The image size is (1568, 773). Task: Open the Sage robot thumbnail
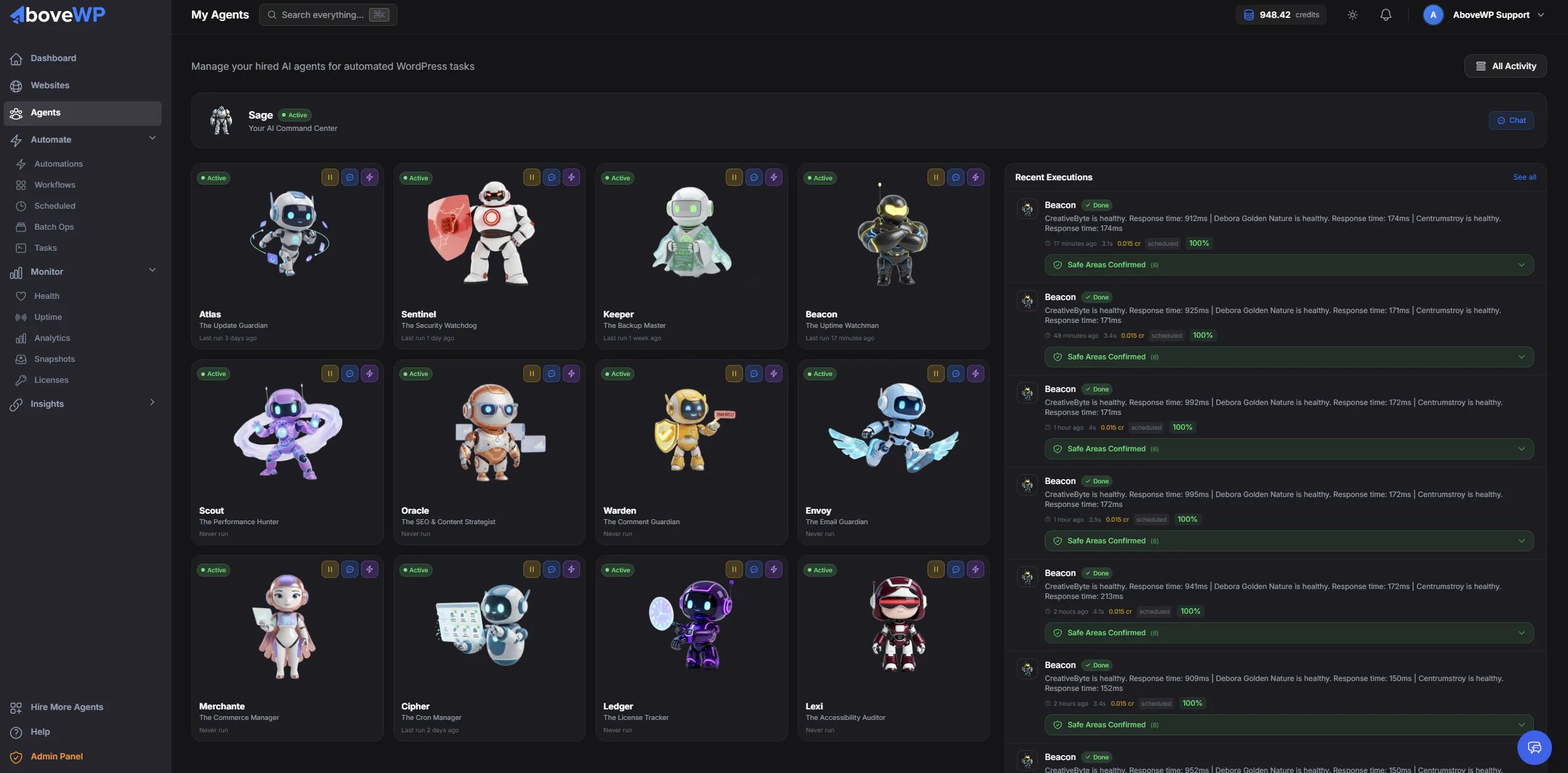point(221,120)
